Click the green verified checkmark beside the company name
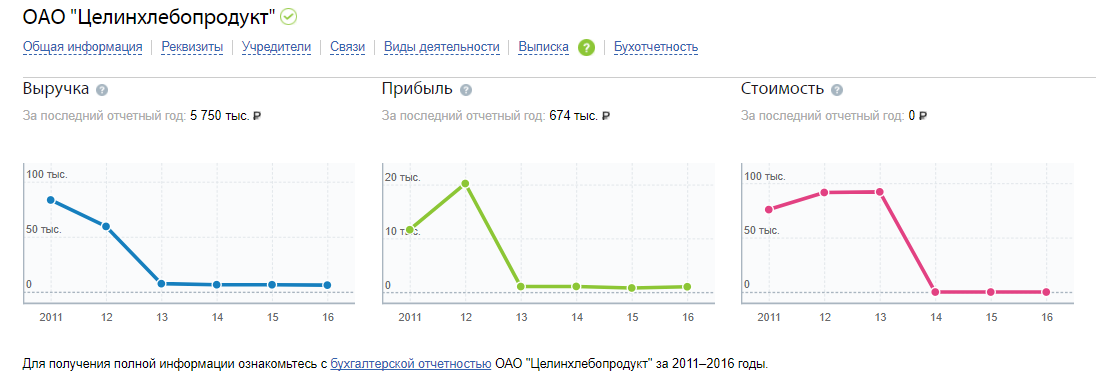Screen dimensions: 1096x386 point(288,16)
